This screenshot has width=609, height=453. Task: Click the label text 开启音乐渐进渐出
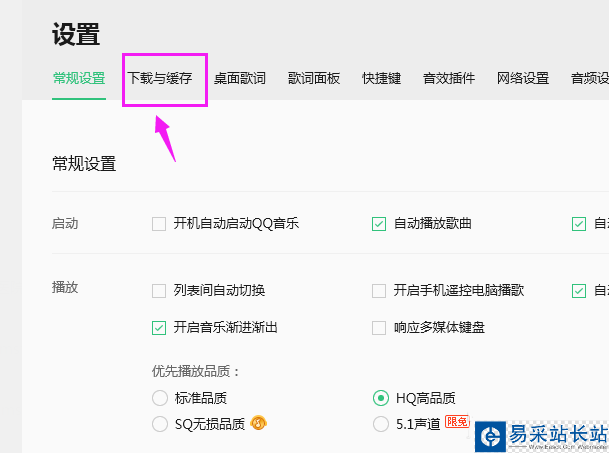[x=225, y=328]
